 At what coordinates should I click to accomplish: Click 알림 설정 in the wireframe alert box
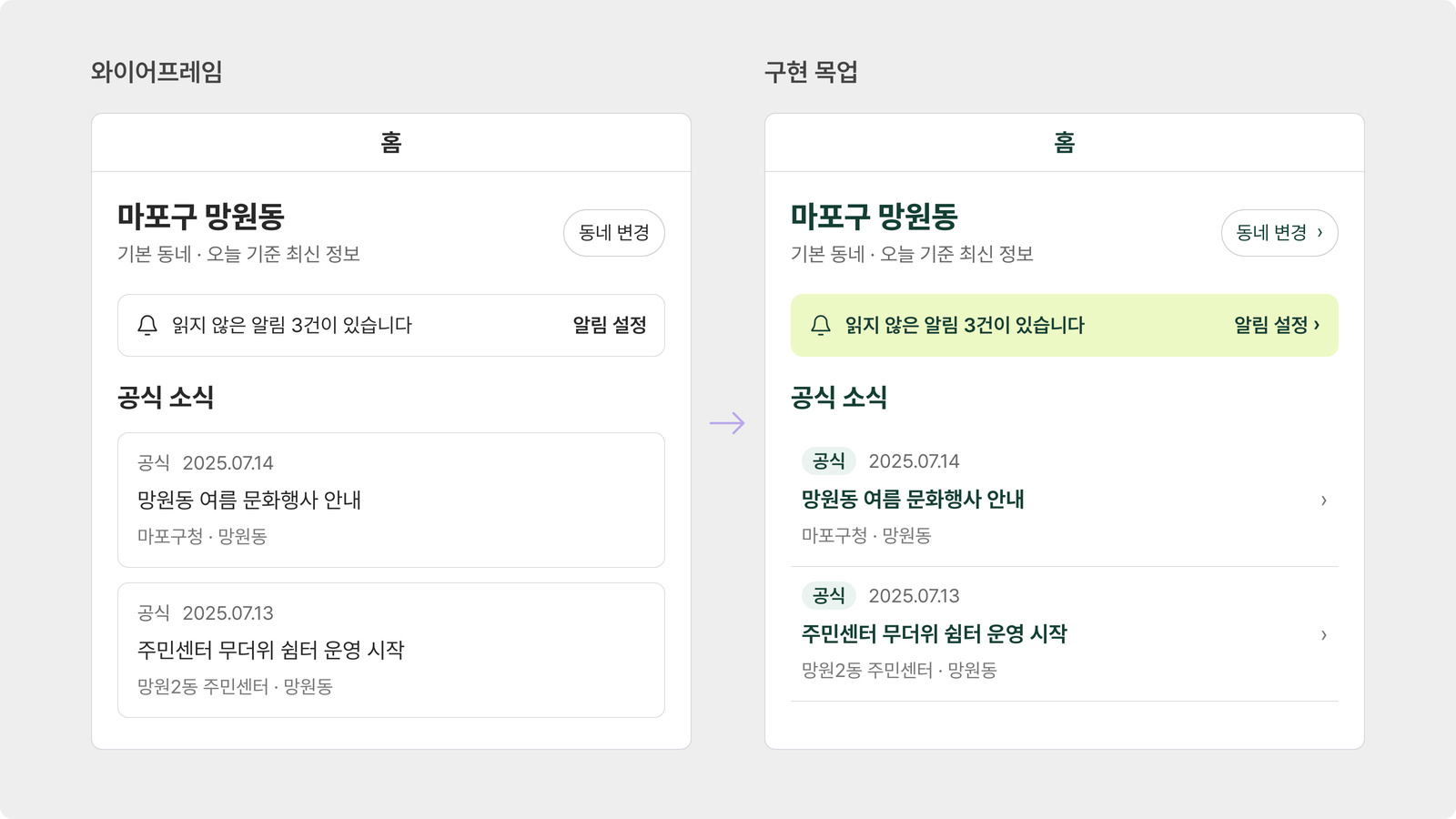[610, 325]
